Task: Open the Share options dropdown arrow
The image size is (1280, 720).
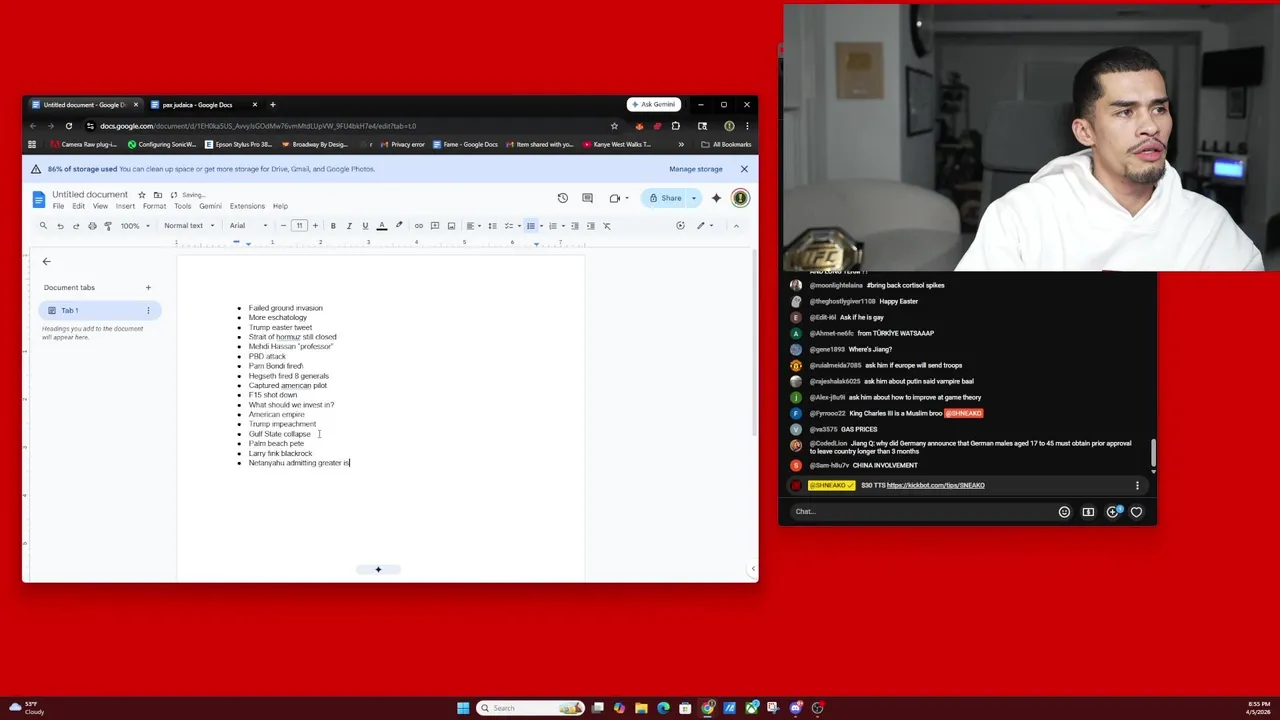Action: tap(694, 198)
